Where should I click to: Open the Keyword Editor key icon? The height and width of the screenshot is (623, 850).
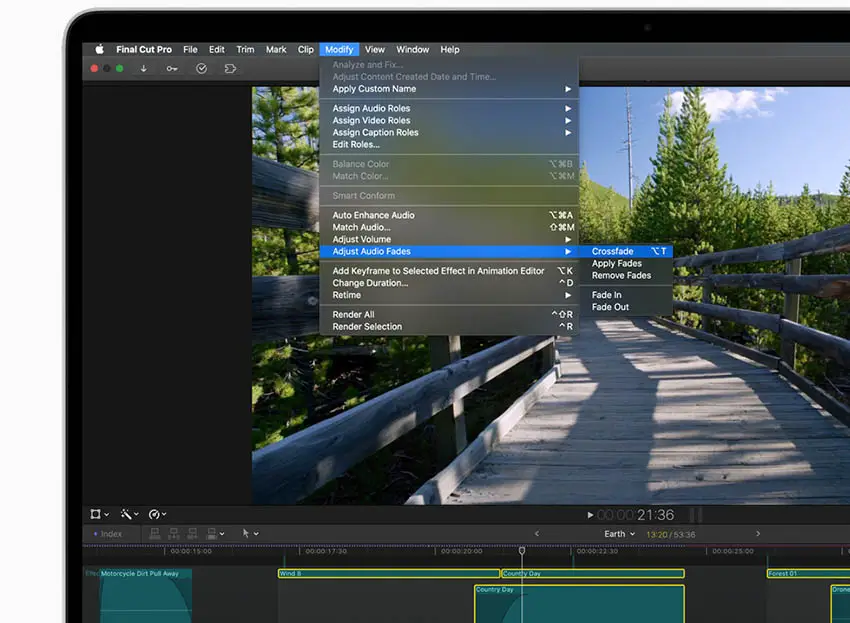pos(172,69)
